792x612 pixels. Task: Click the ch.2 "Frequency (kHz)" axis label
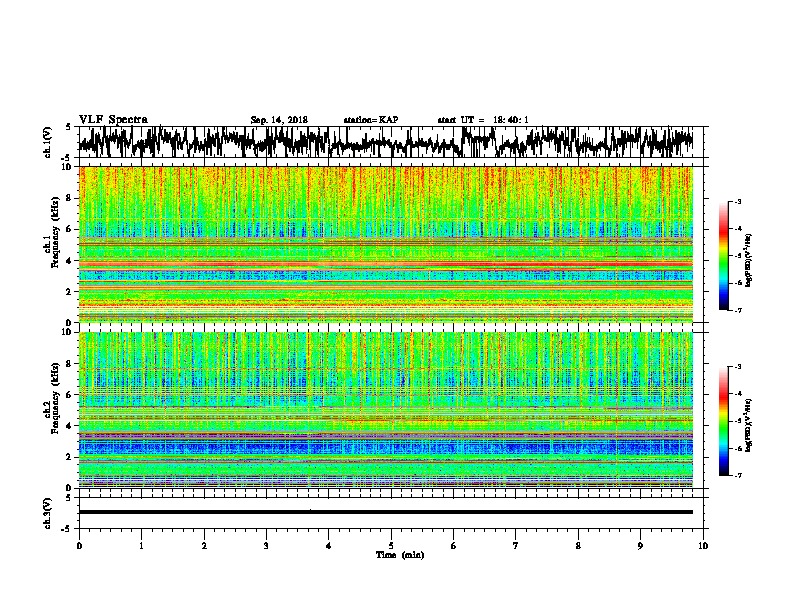pyautogui.click(x=55, y=398)
